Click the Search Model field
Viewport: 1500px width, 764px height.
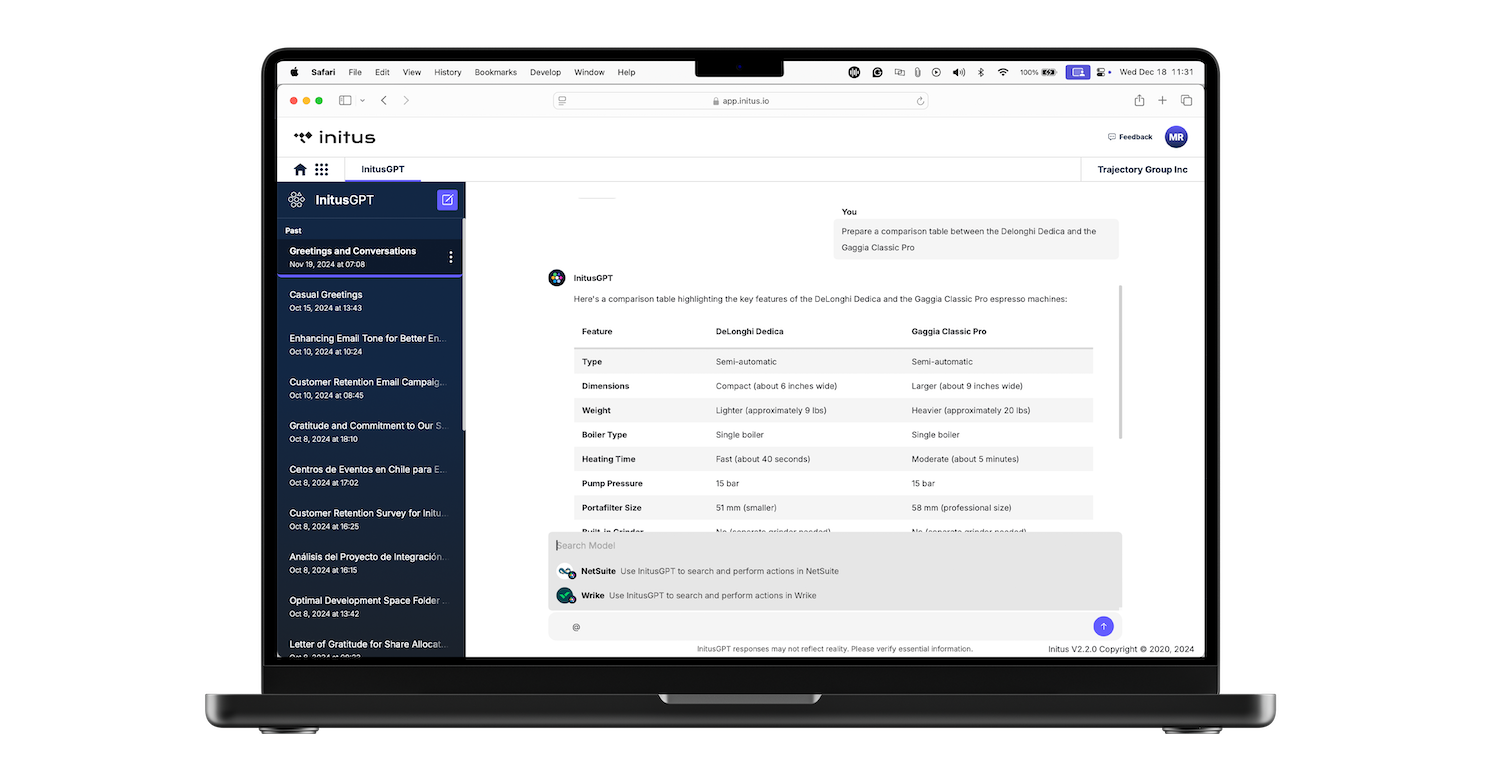point(835,546)
